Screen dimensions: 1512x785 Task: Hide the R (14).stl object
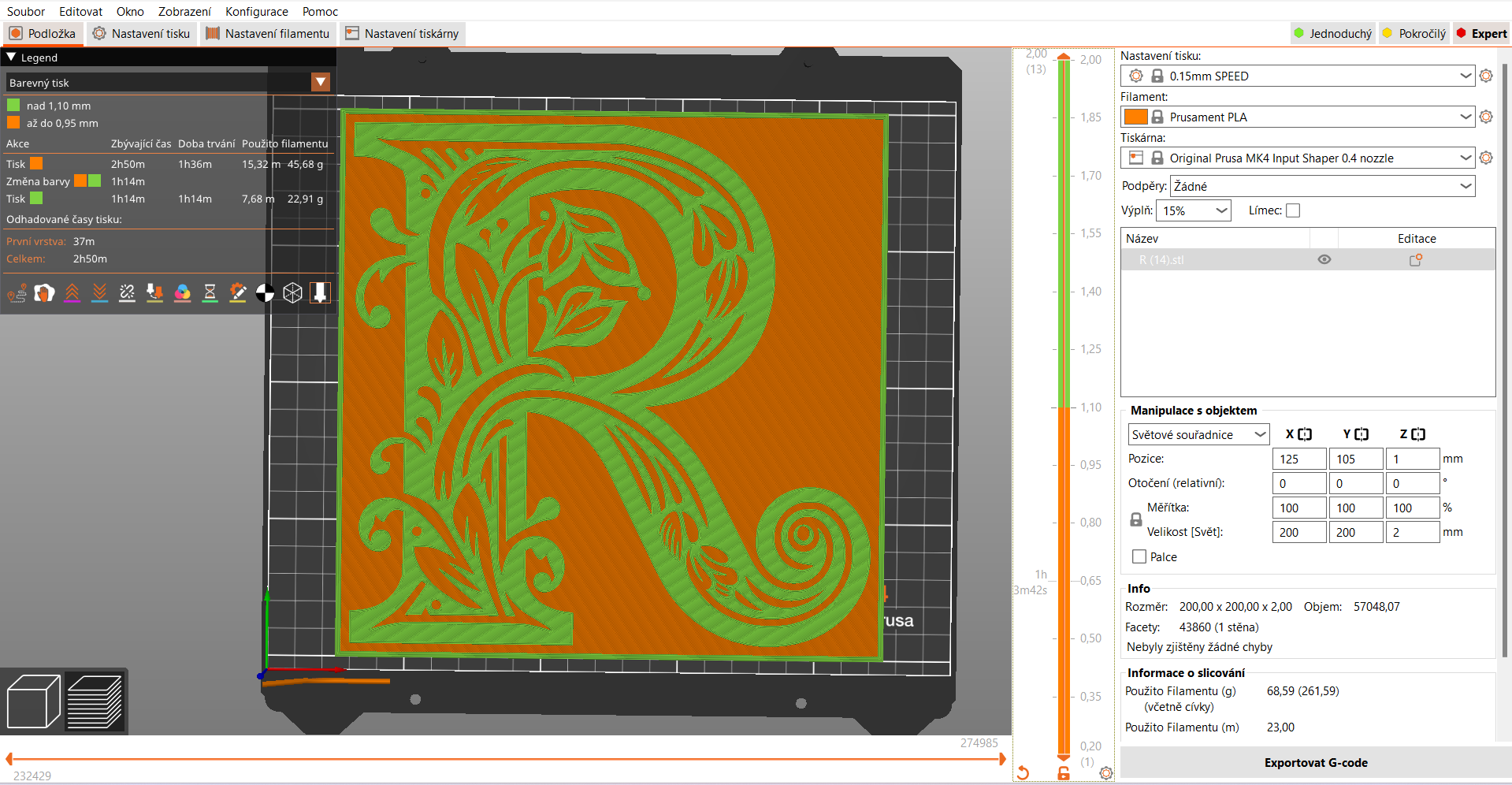pos(1324,259)
